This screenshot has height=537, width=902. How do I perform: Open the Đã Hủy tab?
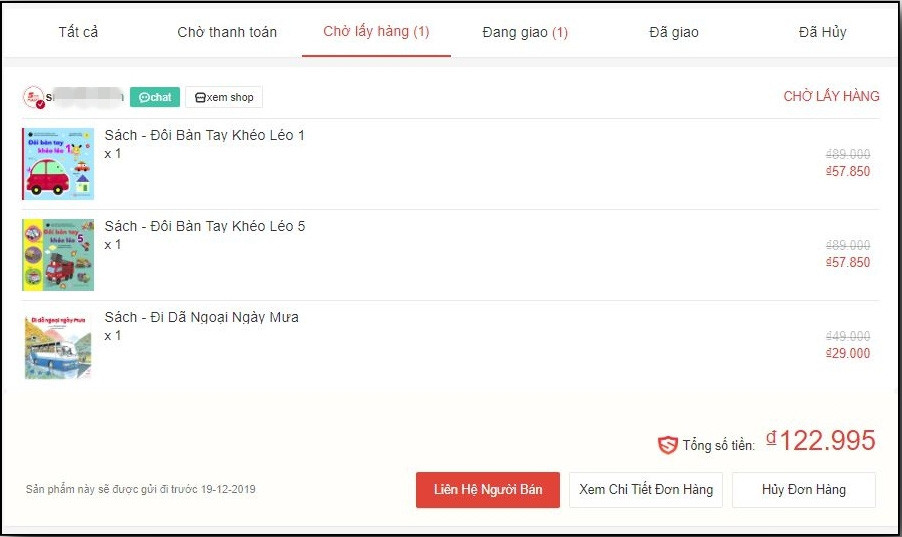pos(822,32)
